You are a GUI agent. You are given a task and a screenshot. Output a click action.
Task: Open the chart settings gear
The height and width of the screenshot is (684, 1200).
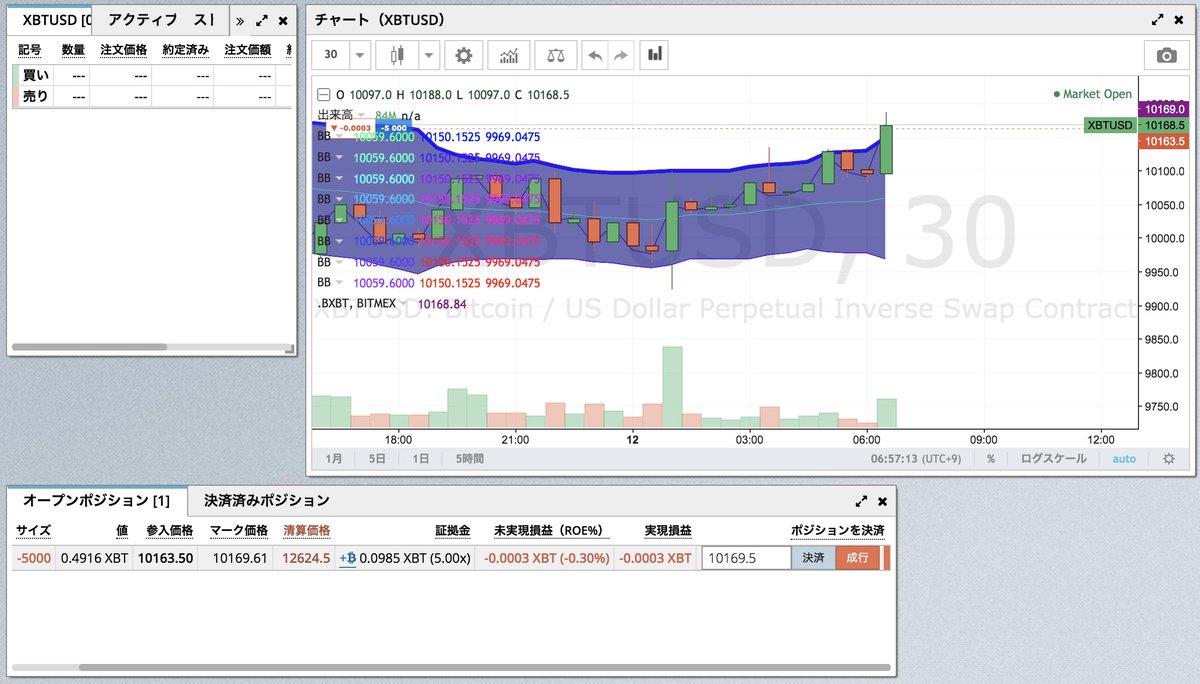click(x=463, y=55)
